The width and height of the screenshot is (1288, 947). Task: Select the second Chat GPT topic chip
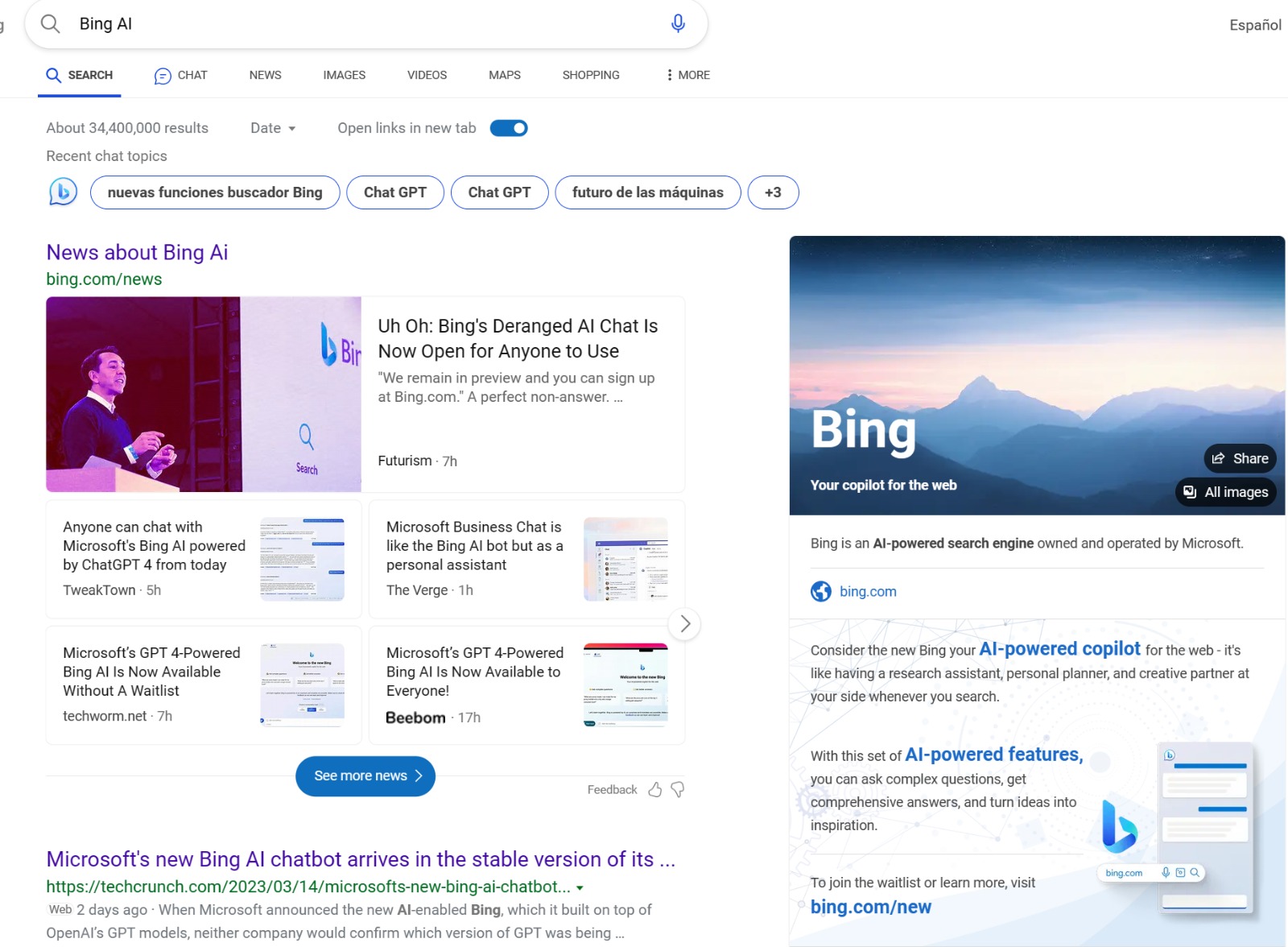[x=499, y=192]
